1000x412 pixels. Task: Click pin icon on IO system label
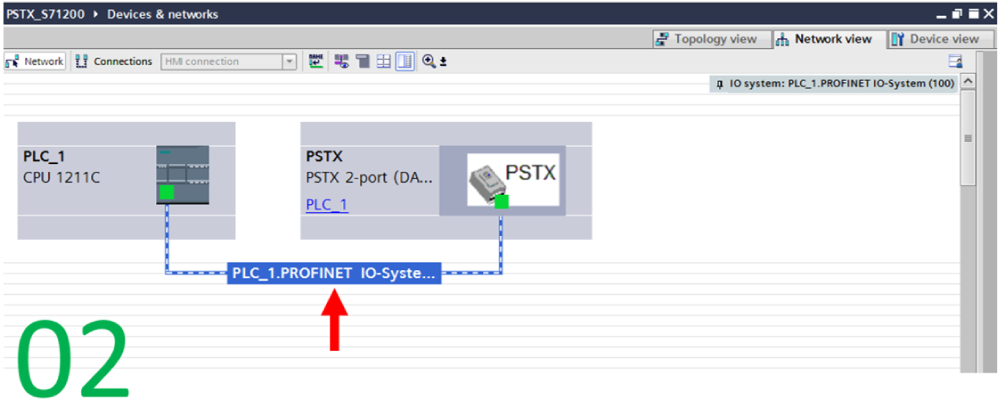720,84
